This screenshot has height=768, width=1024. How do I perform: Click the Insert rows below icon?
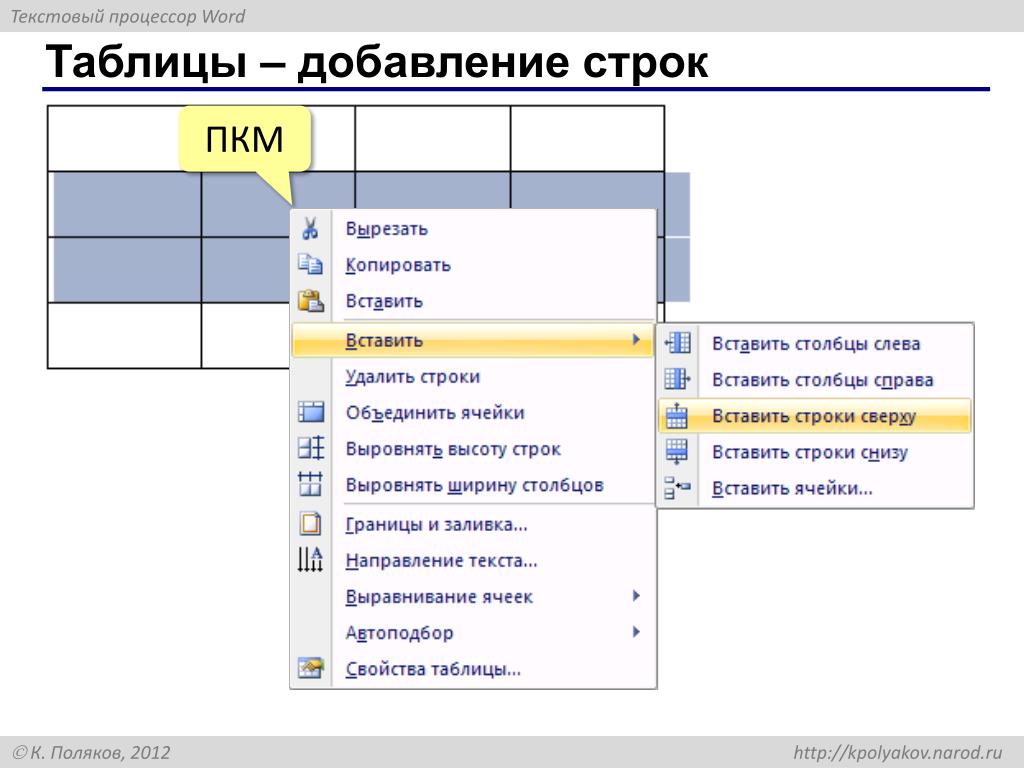(677, 452)
